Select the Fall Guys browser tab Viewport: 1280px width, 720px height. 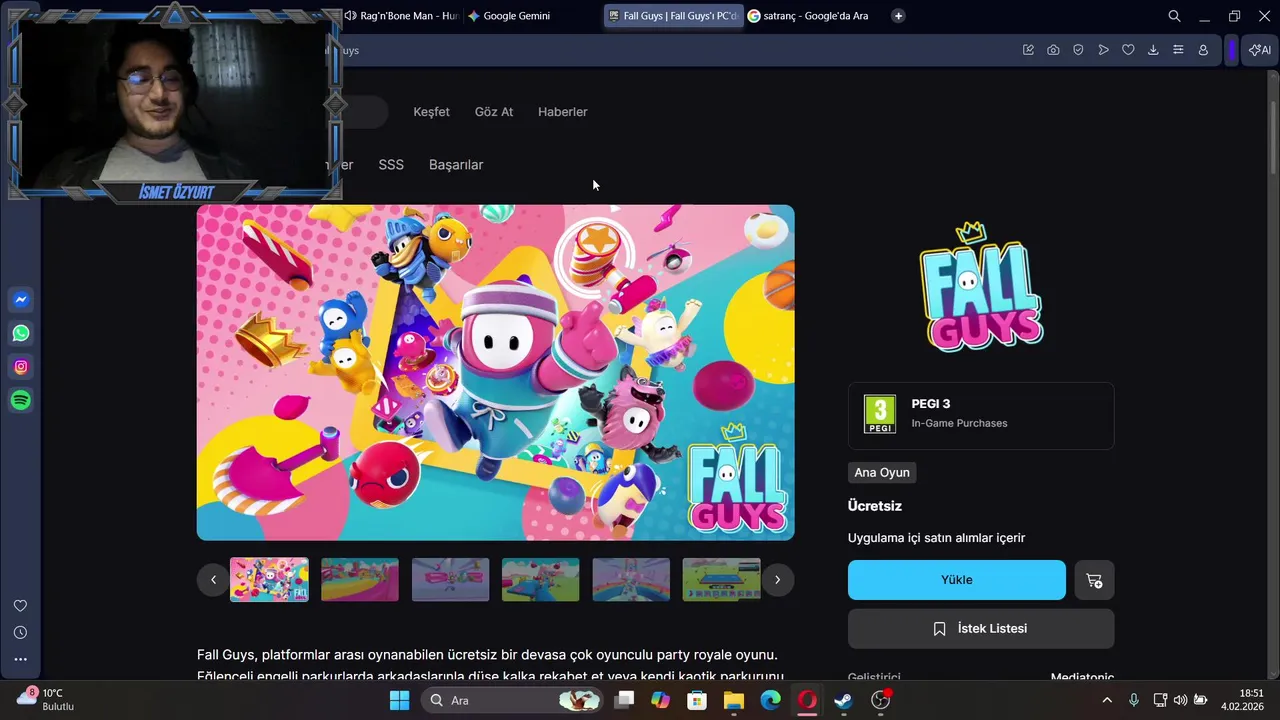click(673, 16)
